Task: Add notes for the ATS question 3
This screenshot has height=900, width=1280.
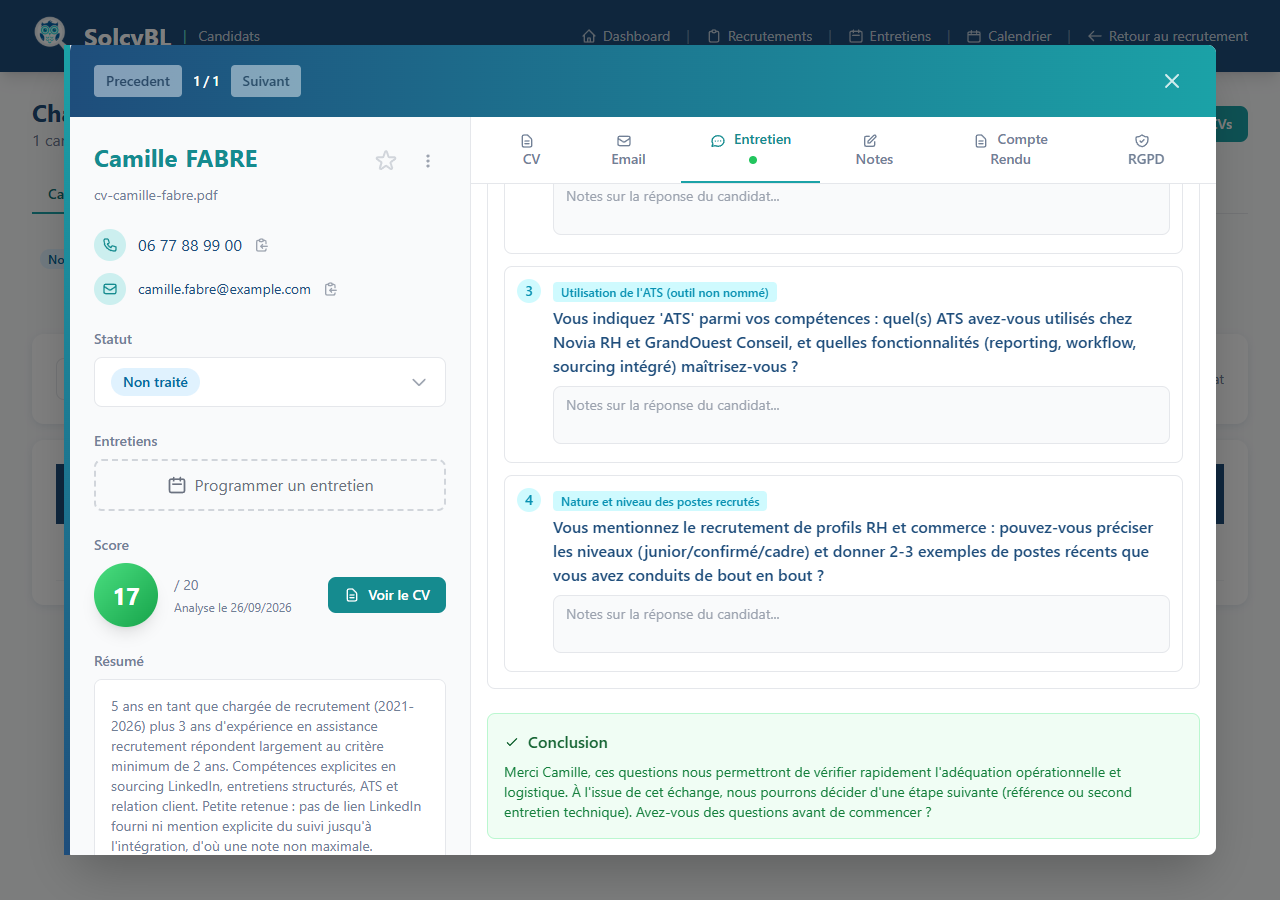Action: [861, 415]
